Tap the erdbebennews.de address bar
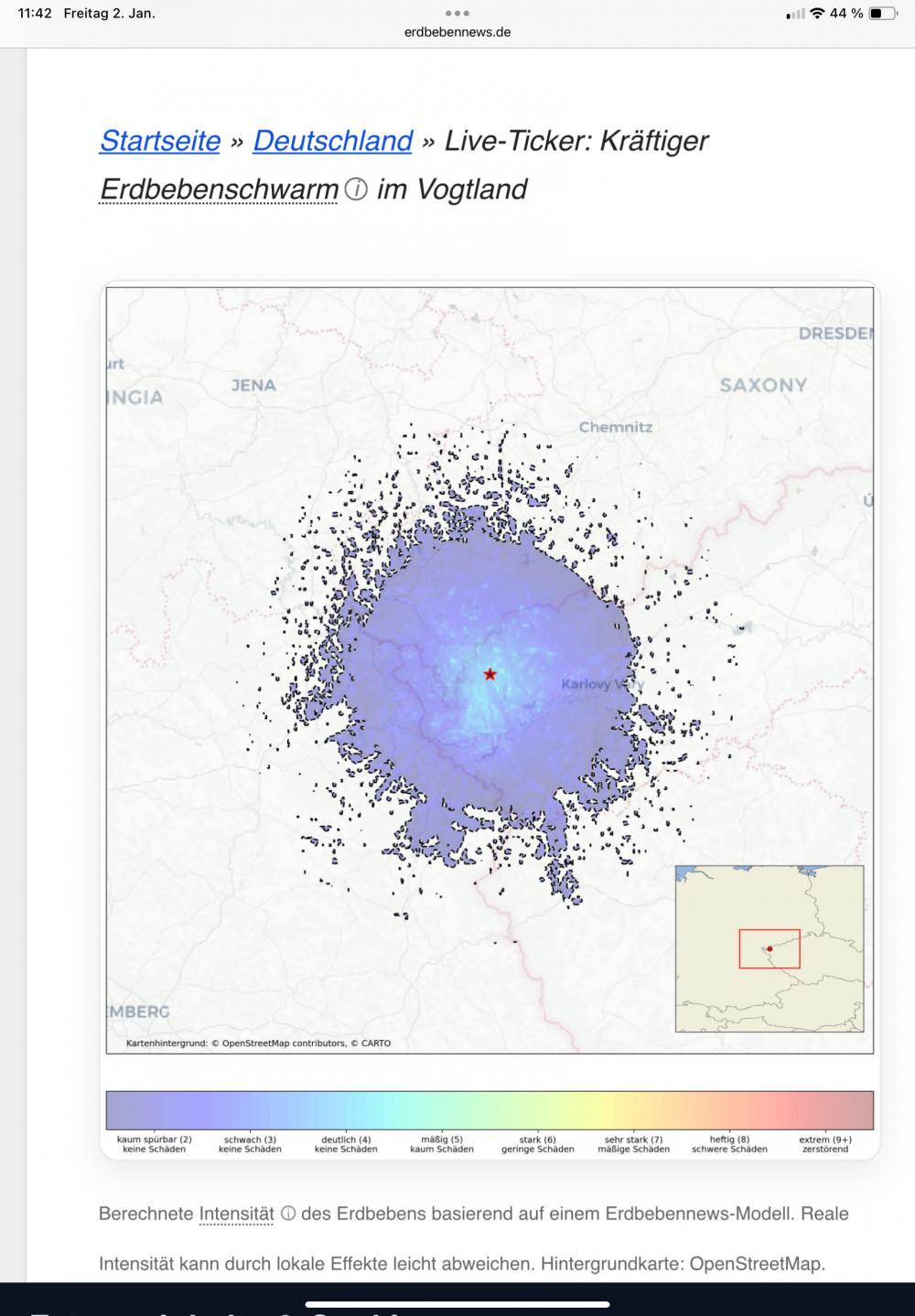915x1316 pixels. (x=457, y=32)
